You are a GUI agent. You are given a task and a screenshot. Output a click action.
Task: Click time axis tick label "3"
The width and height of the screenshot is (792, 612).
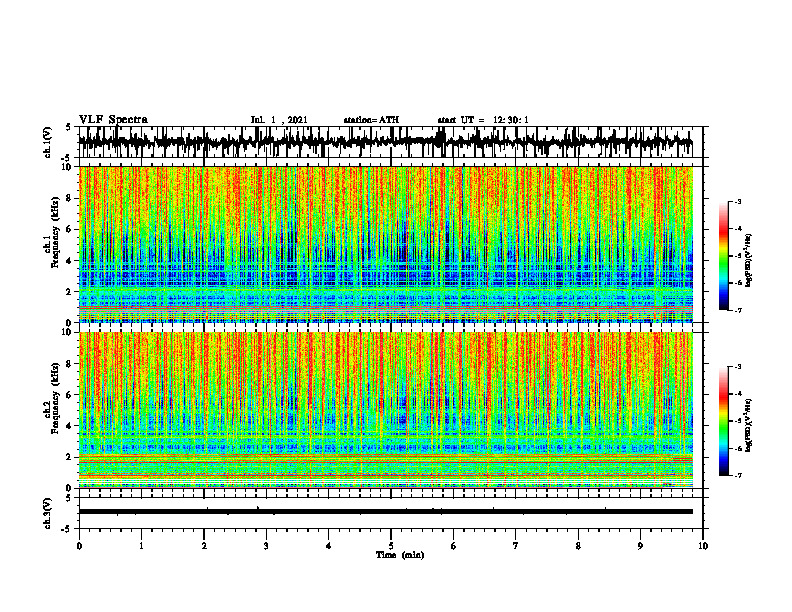(266, 546)
